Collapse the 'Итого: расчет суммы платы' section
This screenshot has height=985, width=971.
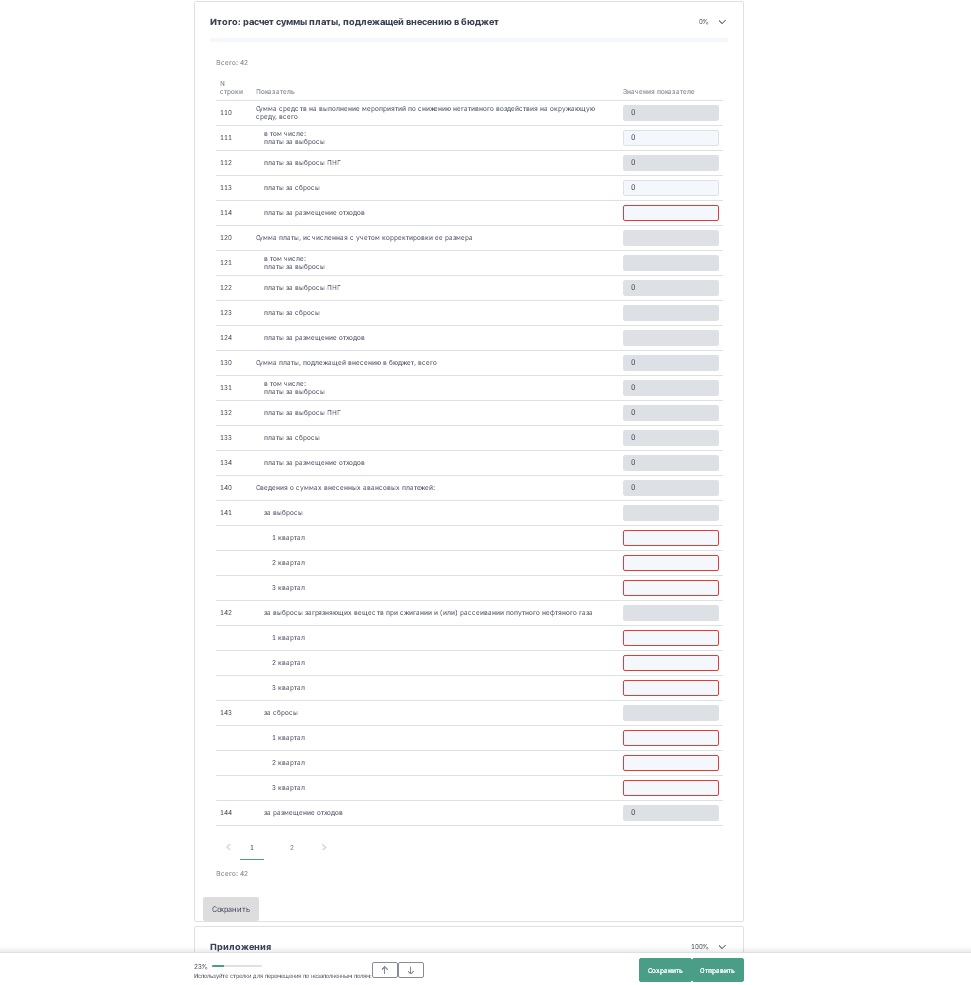tap(722, 22)
